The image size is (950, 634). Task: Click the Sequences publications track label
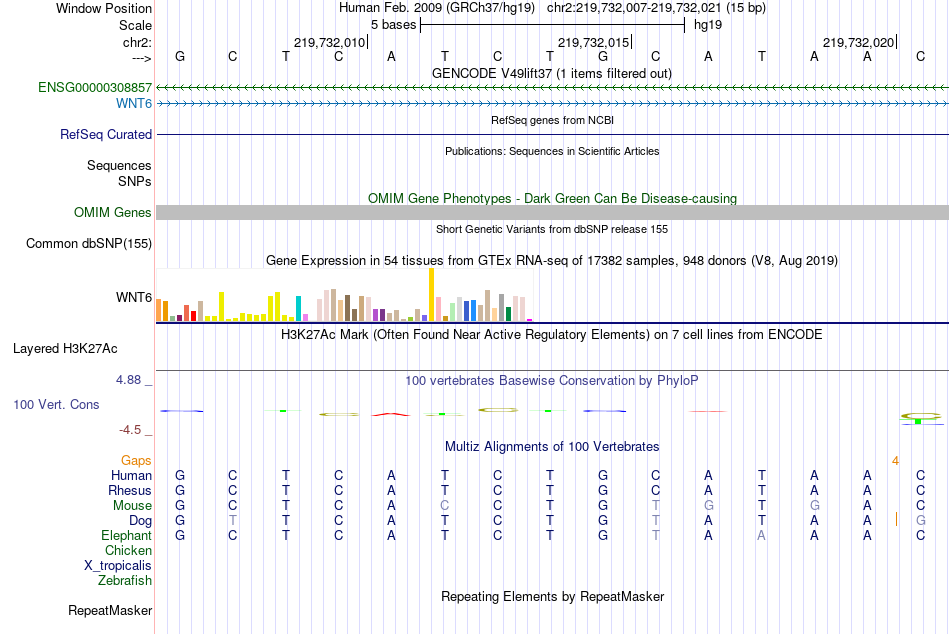pos(119,165)
